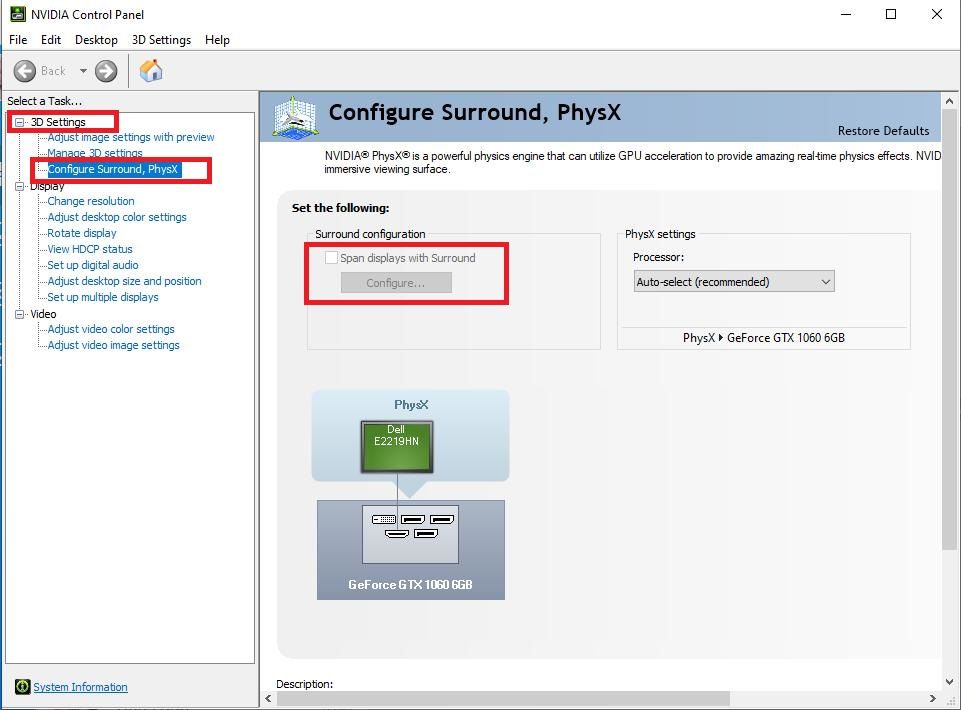Open the 3D Settings menu
961x710 pixels.
coord(161,40)
